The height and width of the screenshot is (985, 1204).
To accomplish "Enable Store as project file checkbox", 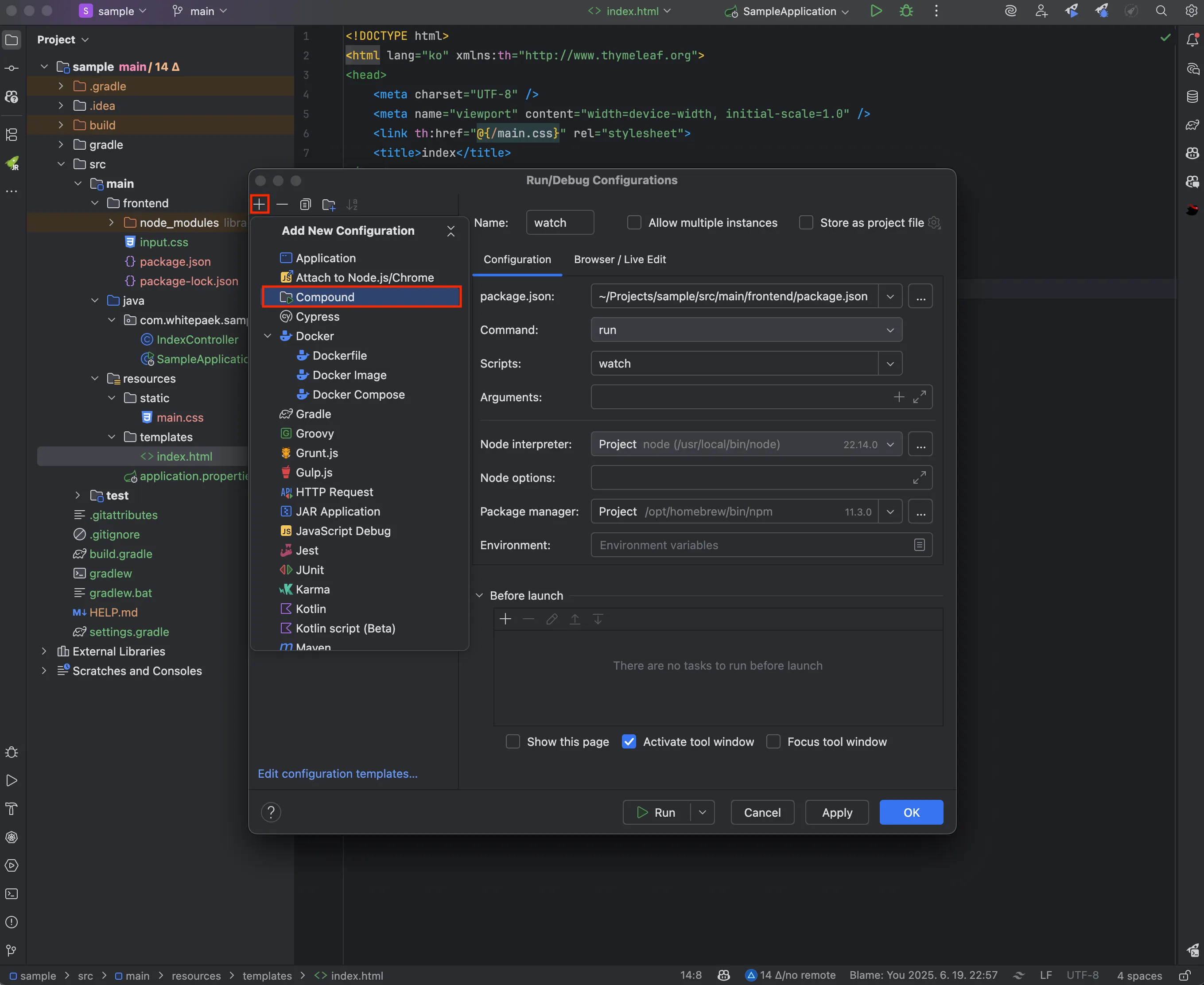I will coord(806,222).
